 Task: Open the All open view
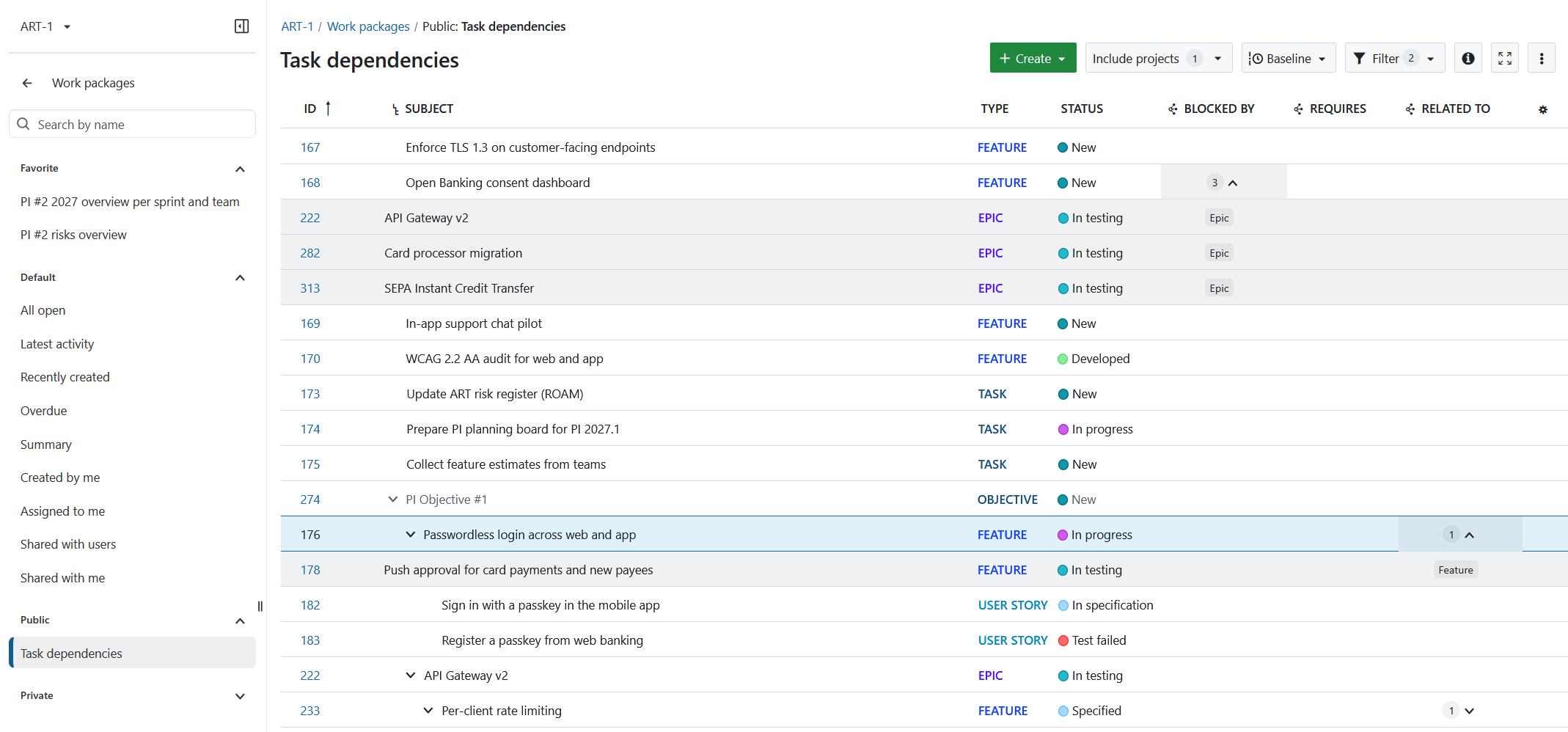(x=43, y=310)
